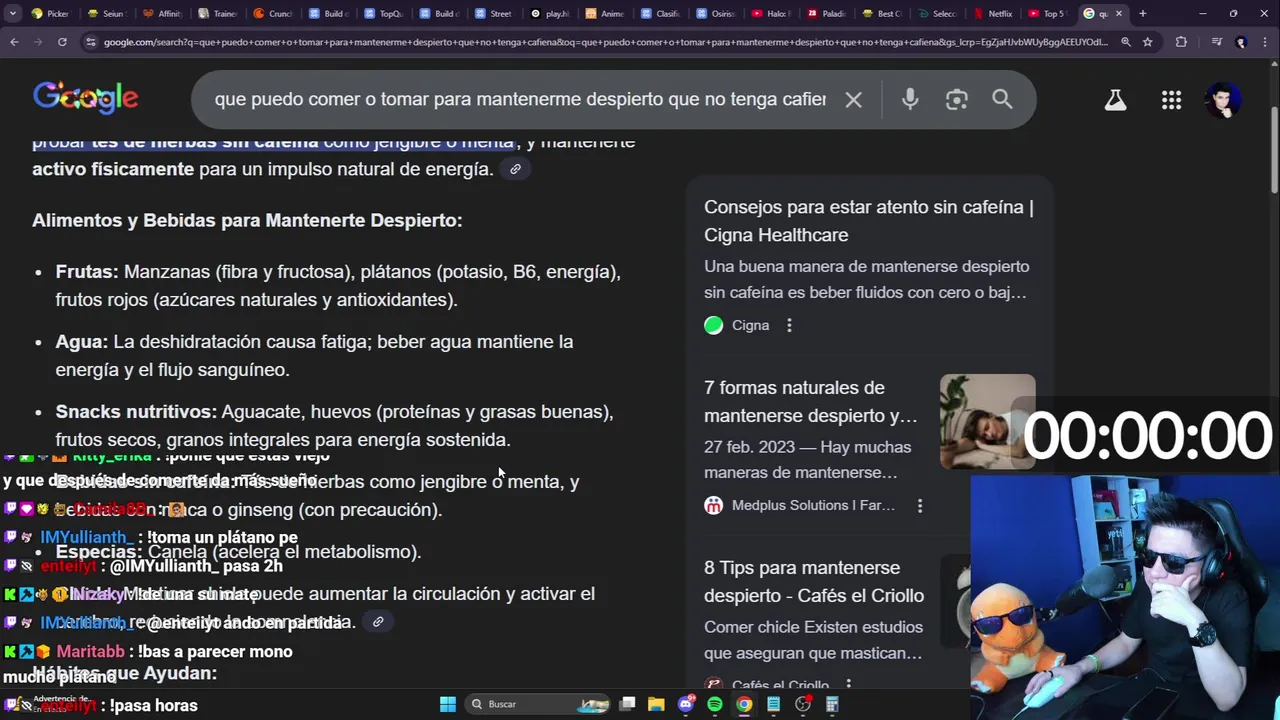Reload the current page
Image resolution: width=1280 pixels, height=720 pixels.
click(62, 42)
